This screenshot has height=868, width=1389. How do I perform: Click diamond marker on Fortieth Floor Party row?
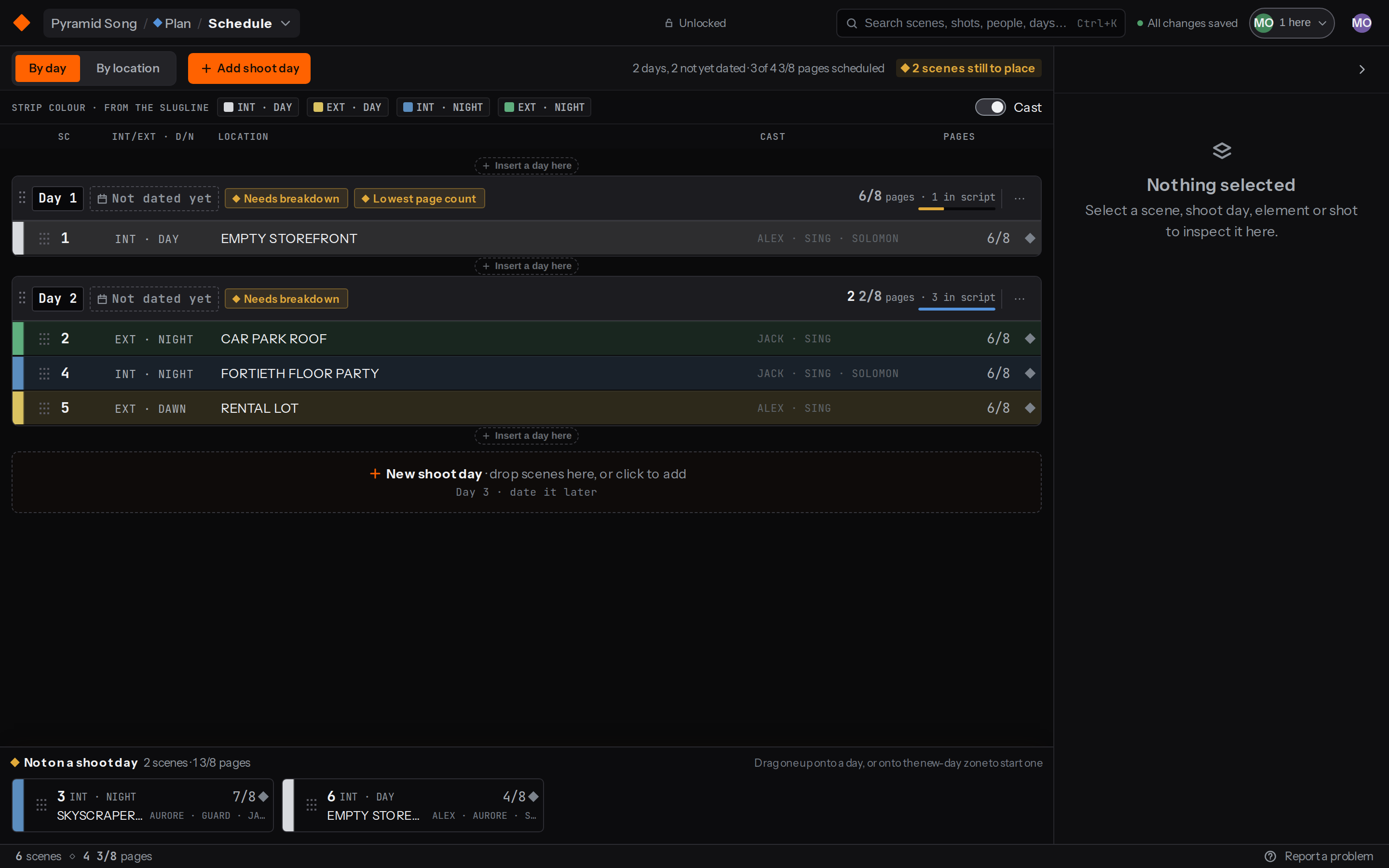1030,374
